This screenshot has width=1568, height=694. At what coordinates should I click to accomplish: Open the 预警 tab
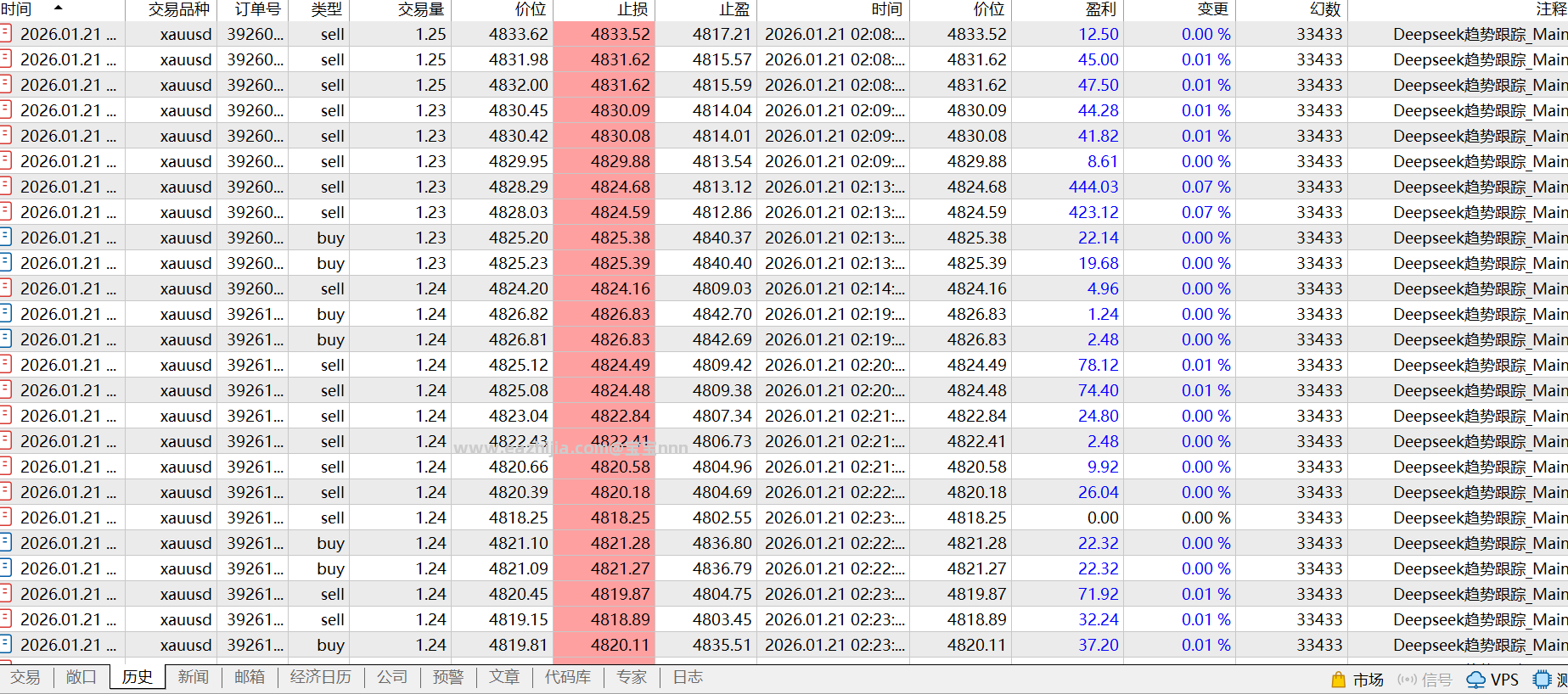[x=448, y=677]
